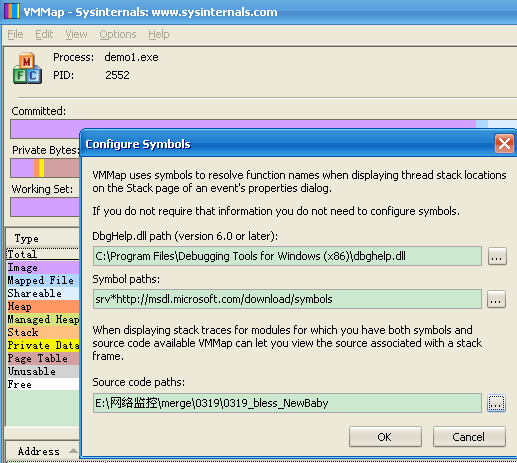Close the Configure Symbols dialog
The width and height of the screenshot is (517, 463).
tap(504, 144)
